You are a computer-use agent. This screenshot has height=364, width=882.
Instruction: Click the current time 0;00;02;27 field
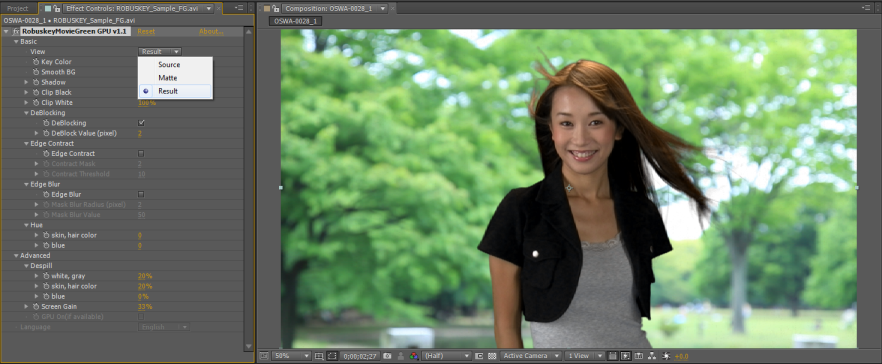click(360, 356)
